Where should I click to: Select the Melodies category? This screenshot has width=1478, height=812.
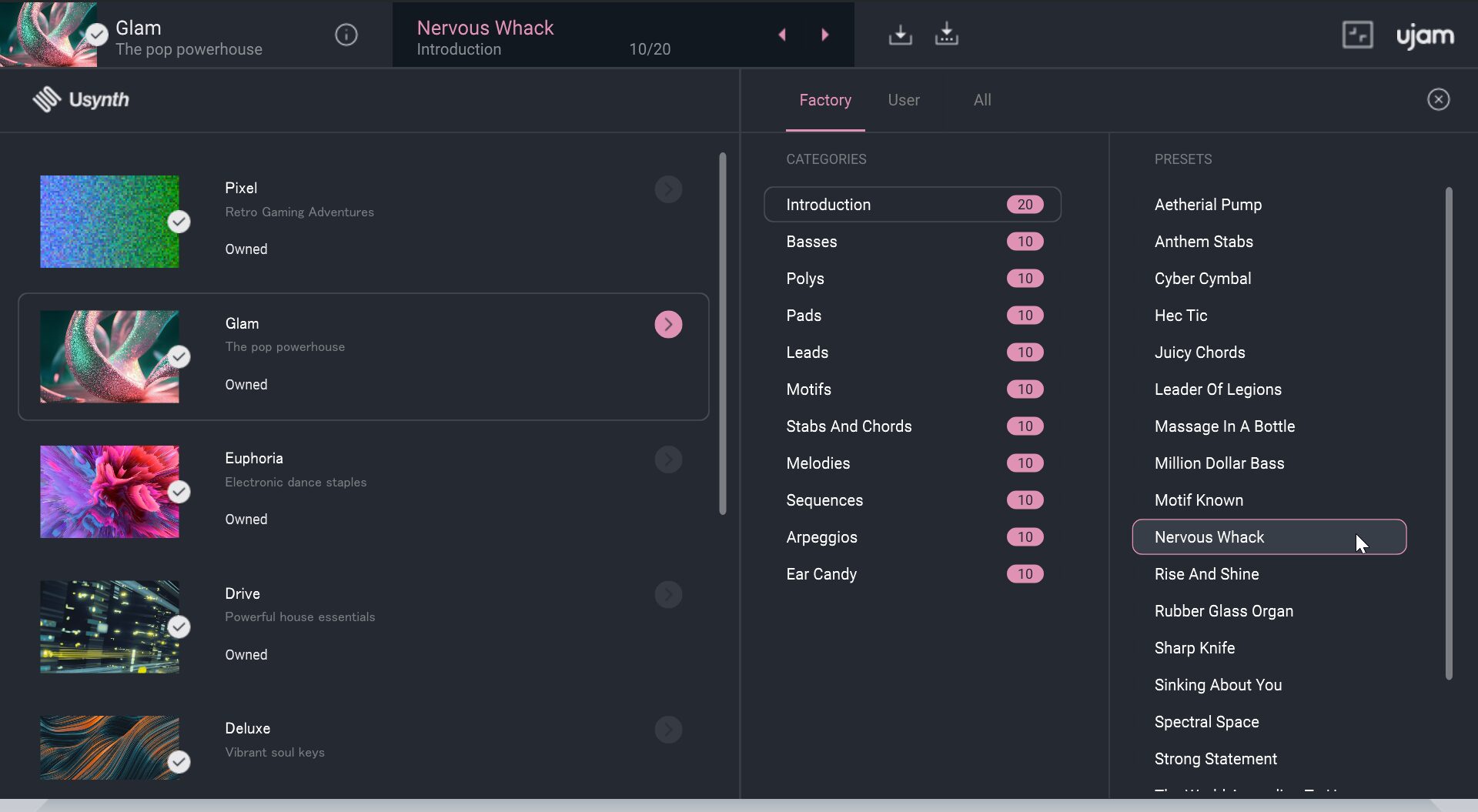pyautogui.click(x=912, y=463)
